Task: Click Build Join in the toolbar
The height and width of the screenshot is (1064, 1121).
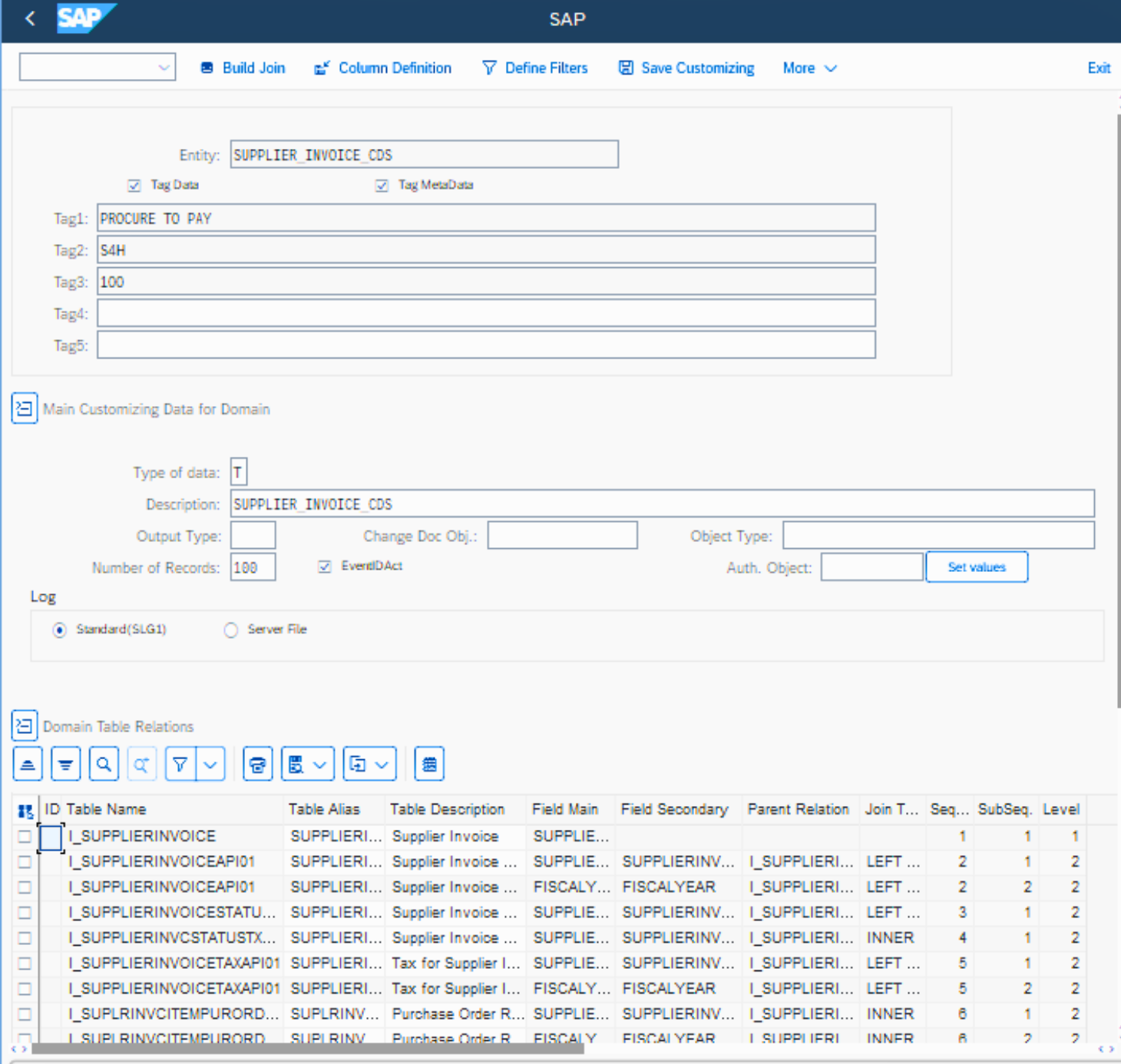Action: (243, 68)
